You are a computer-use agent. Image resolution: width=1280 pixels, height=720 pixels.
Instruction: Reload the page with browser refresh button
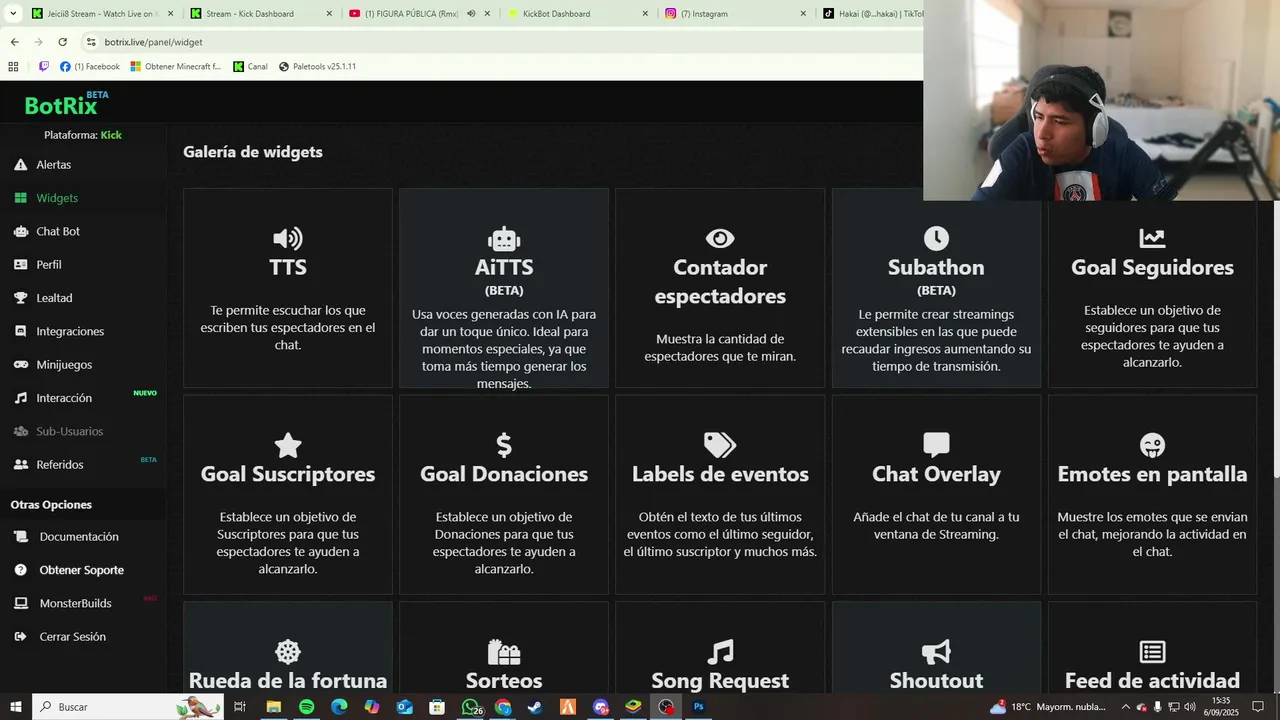pos(62,42)
